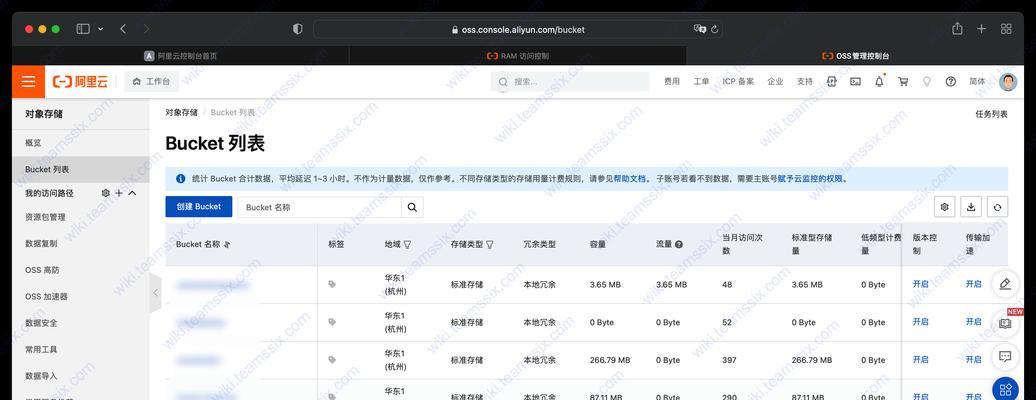This screenshot has height=400, width=1036.
Task: Open the 企业 menu
Action: click(775, 82)
